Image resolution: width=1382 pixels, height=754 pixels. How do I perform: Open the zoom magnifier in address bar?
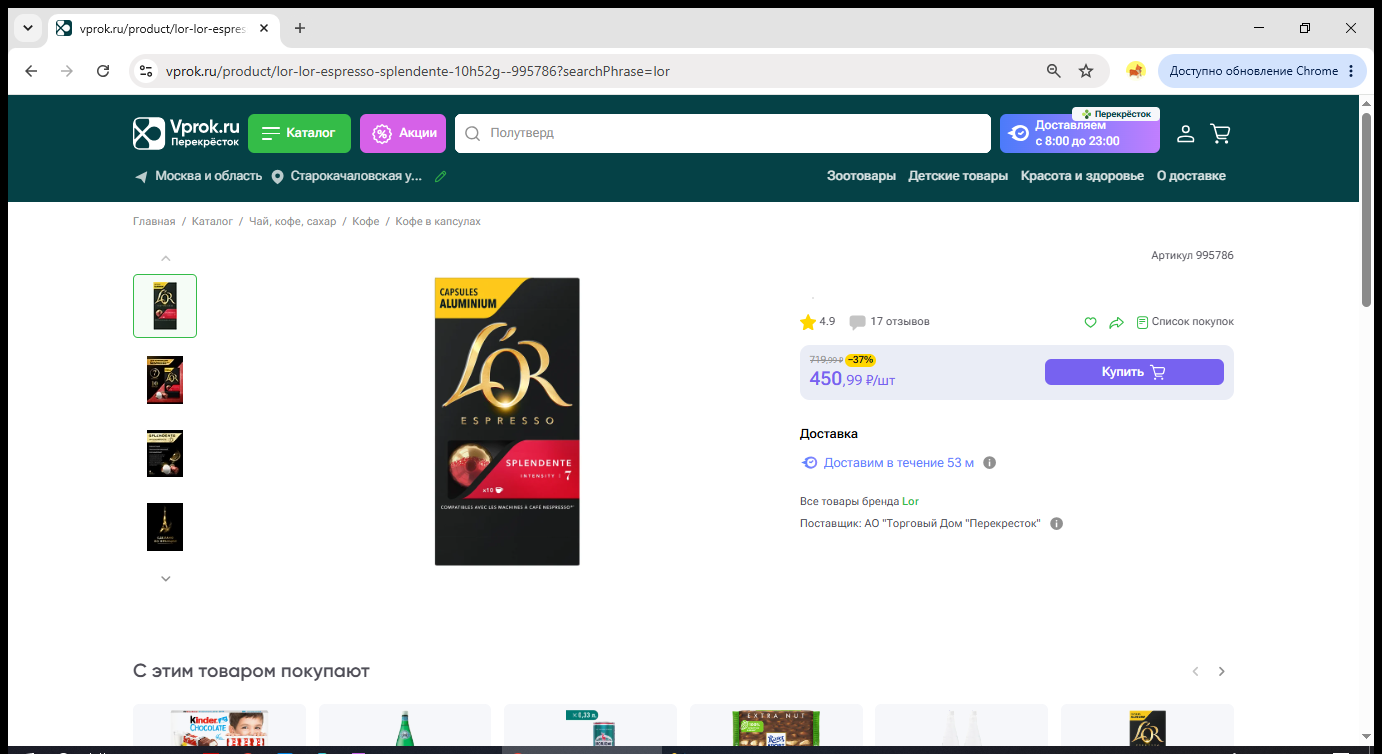(1053, 71)
